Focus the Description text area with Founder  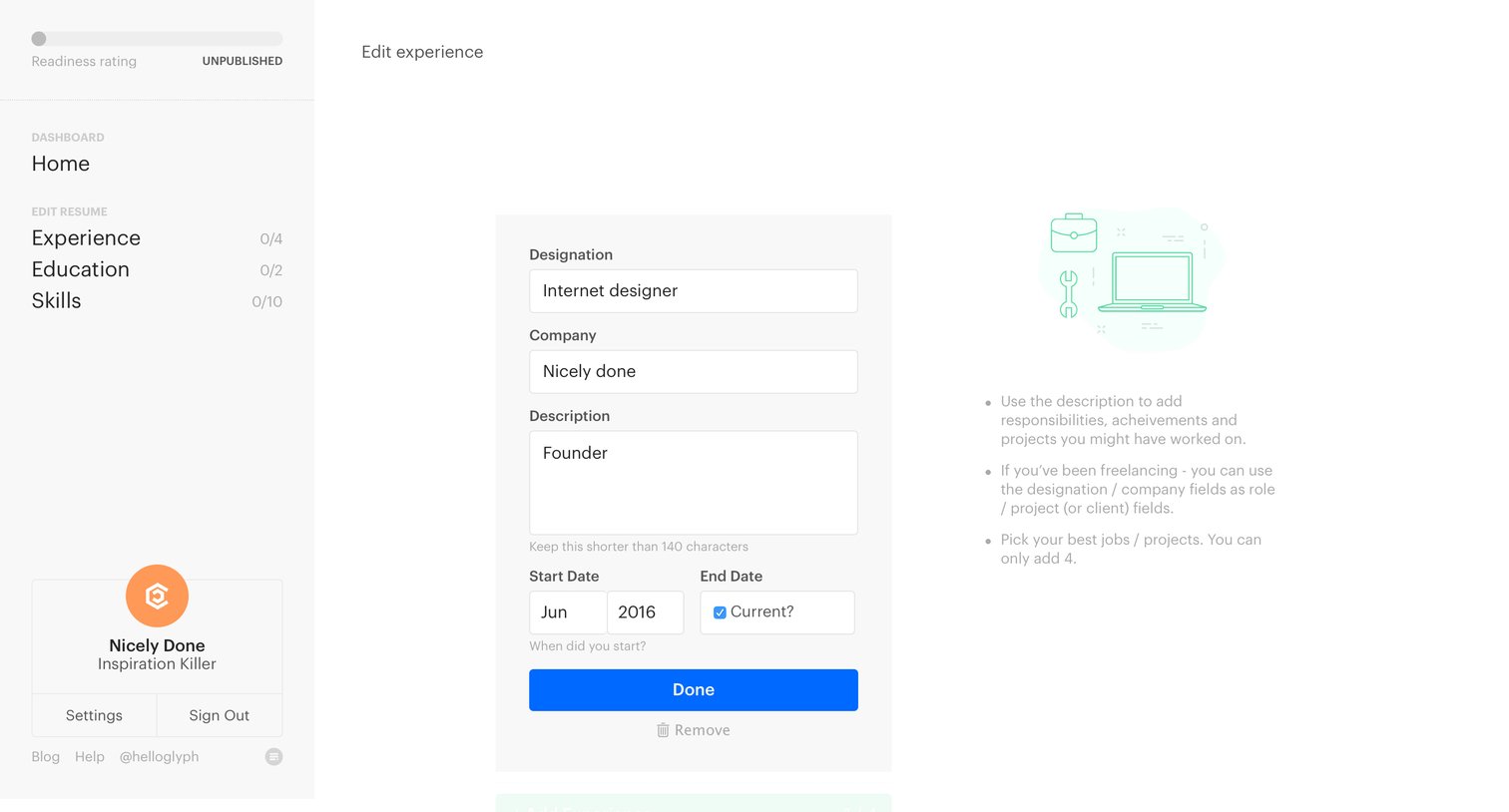(694, 483)
